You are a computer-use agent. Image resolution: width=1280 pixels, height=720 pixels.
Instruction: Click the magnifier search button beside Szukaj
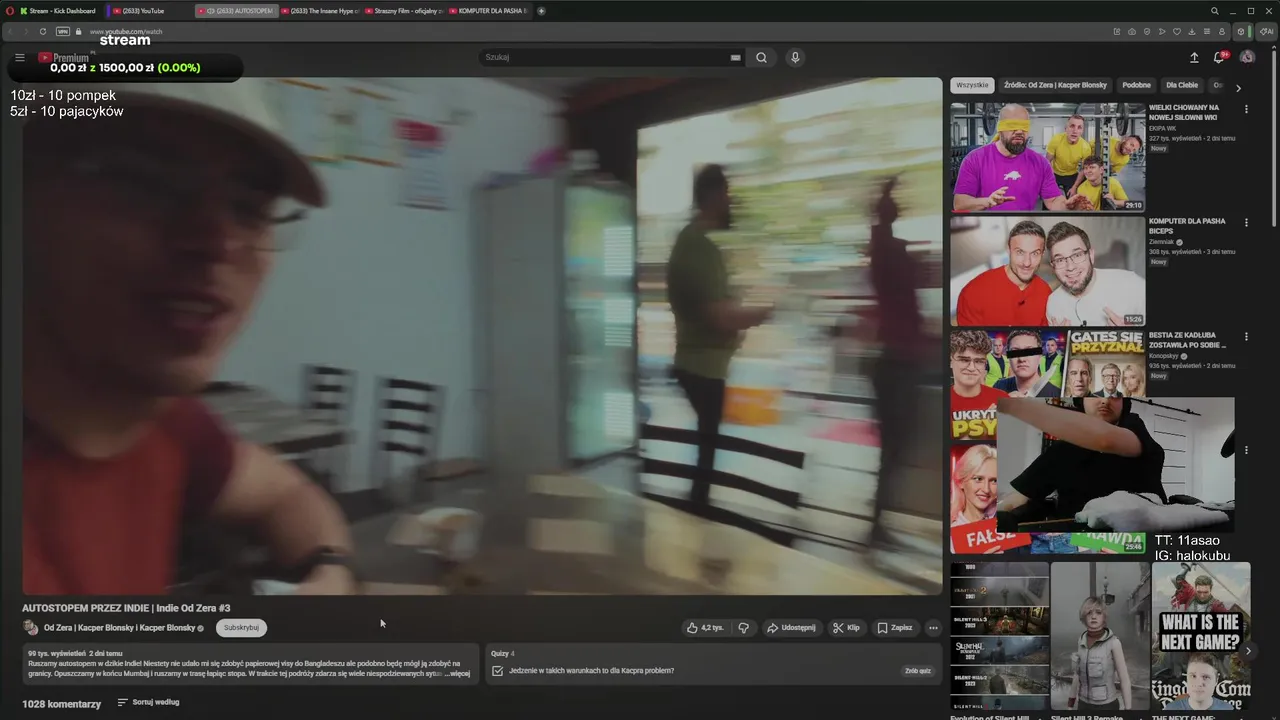762,58
